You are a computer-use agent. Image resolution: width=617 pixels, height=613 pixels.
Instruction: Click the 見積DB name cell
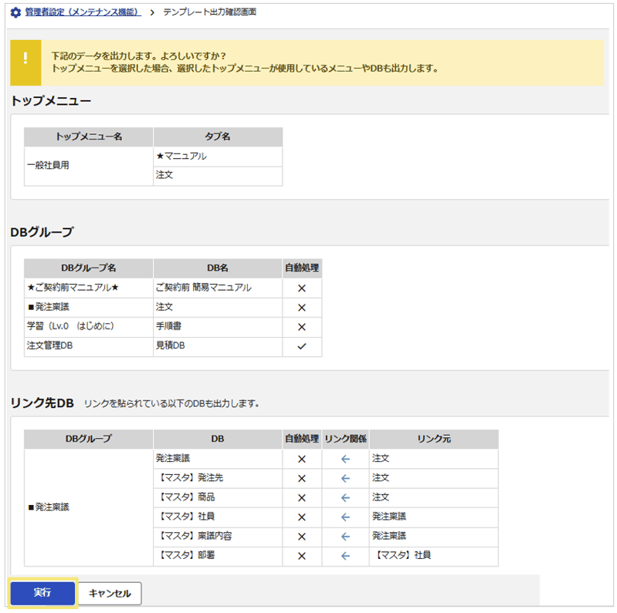pyautogui.click(x=218, y=346)
